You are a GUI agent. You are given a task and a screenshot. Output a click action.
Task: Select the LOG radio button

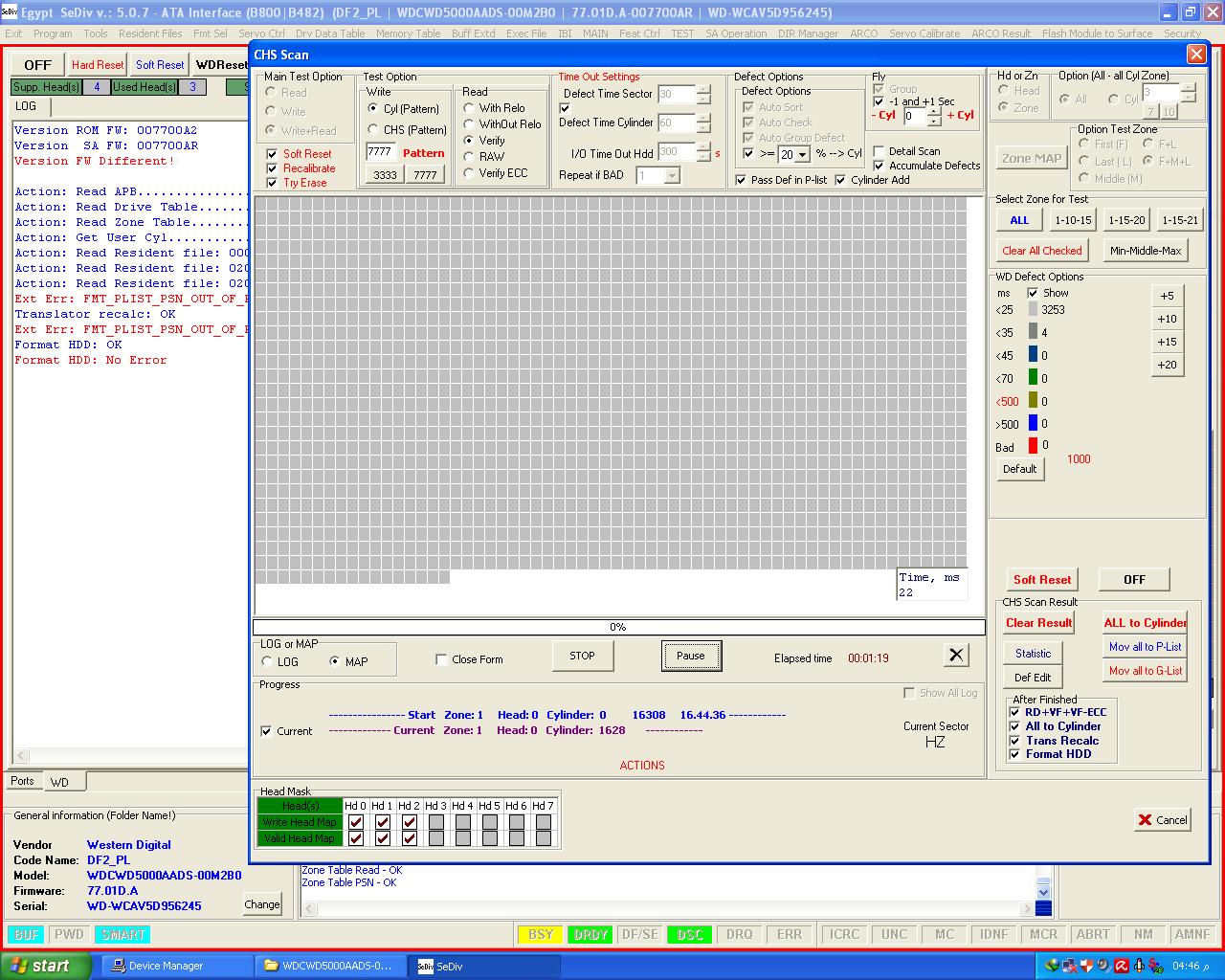267,661
